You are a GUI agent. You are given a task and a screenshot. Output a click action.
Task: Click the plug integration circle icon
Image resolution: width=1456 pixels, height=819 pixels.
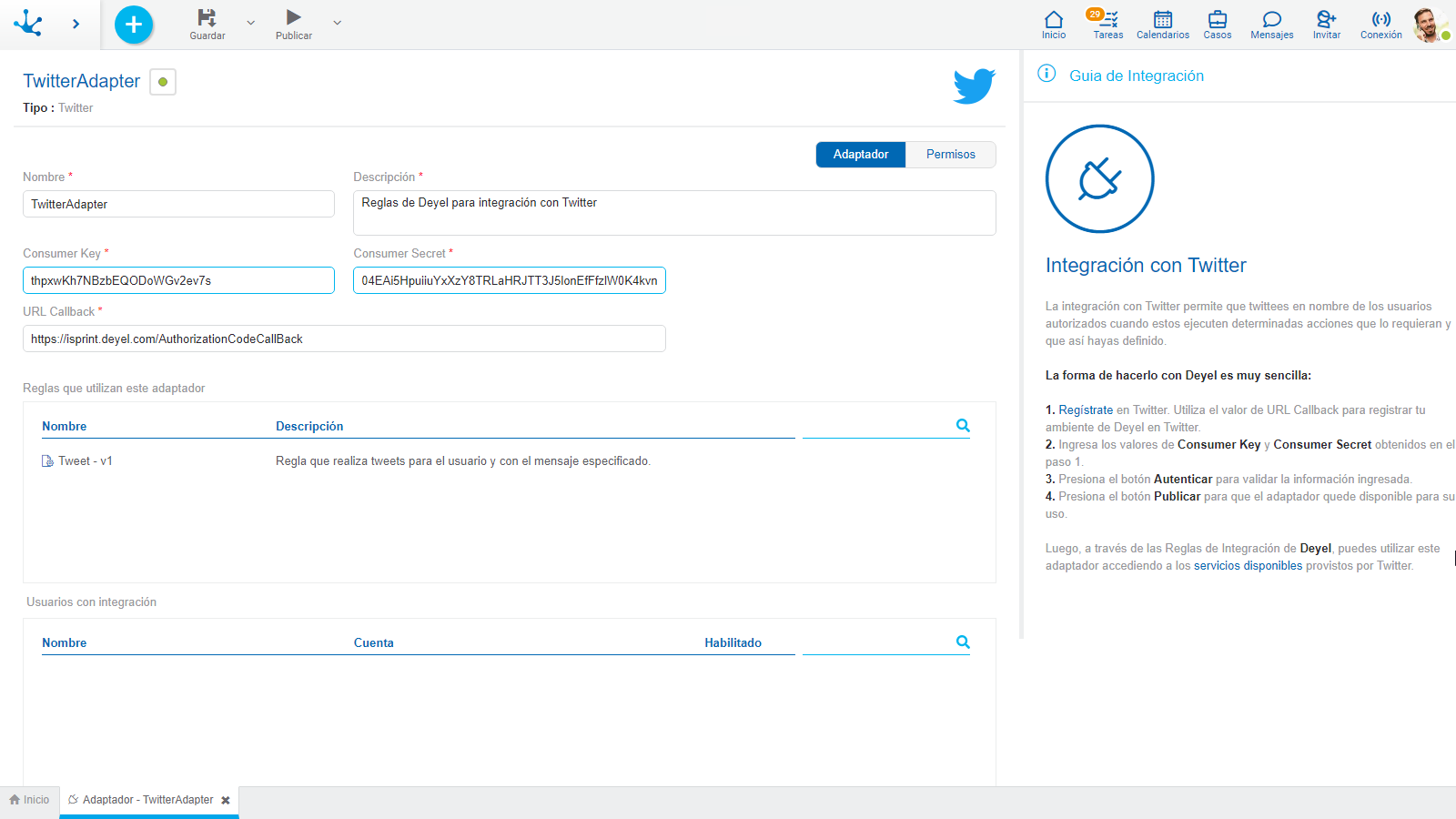[x=1099, y=178]
